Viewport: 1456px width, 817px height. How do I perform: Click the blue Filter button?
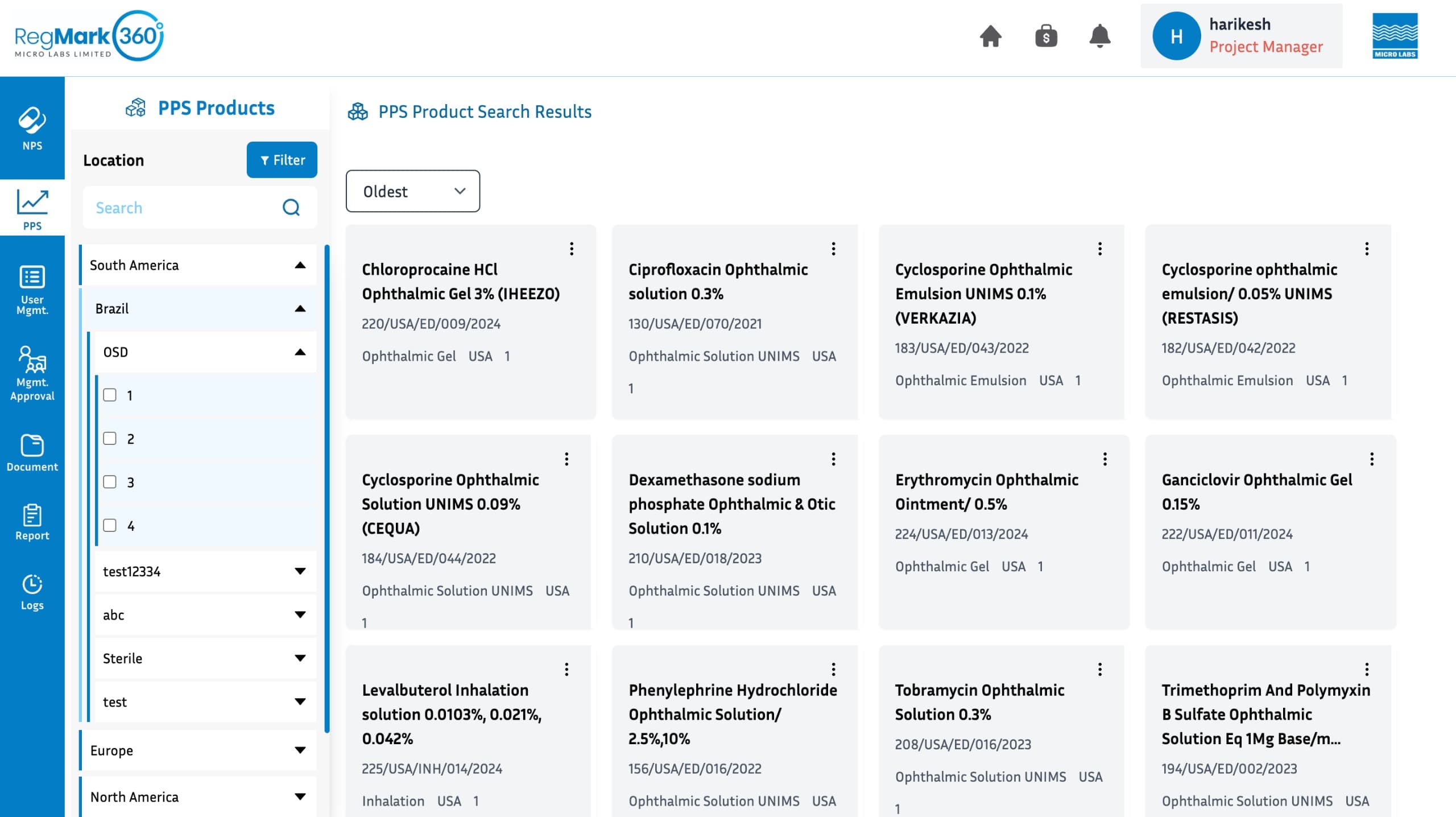click(x=282, y=160)
